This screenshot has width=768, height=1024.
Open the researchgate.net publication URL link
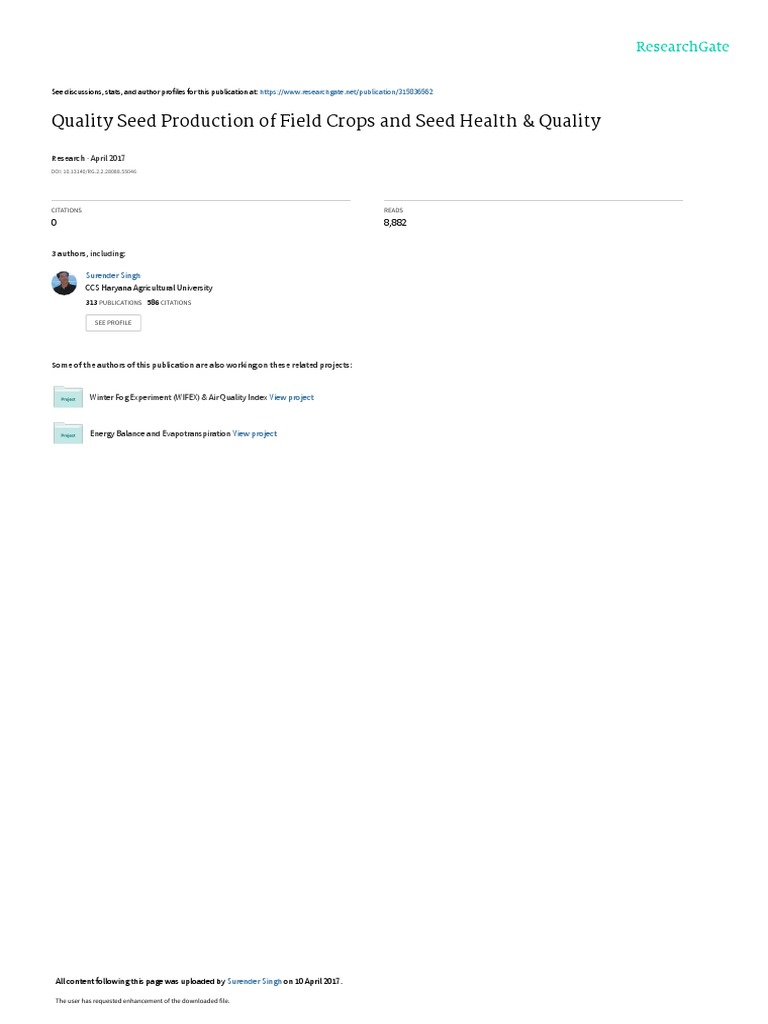pos(346,91)
